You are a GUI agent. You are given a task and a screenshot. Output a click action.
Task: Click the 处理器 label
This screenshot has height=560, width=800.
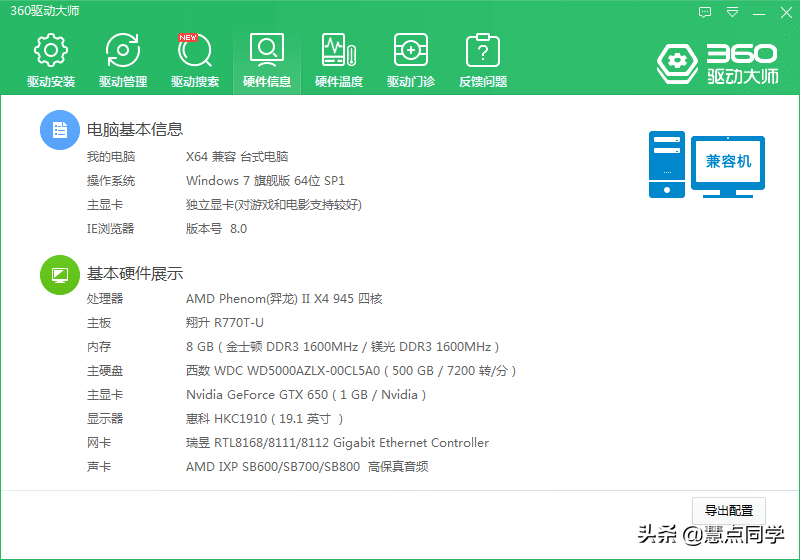coord(105,298)
